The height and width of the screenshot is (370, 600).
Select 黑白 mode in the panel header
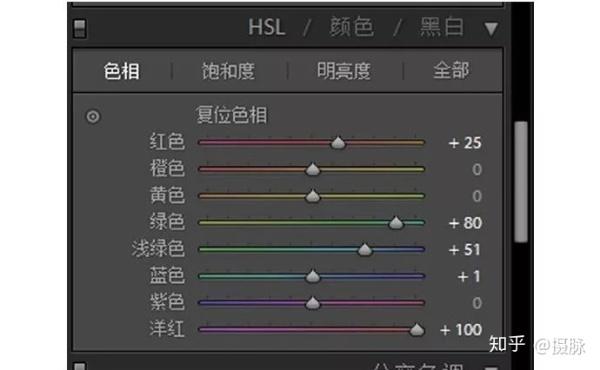[442, 27]
